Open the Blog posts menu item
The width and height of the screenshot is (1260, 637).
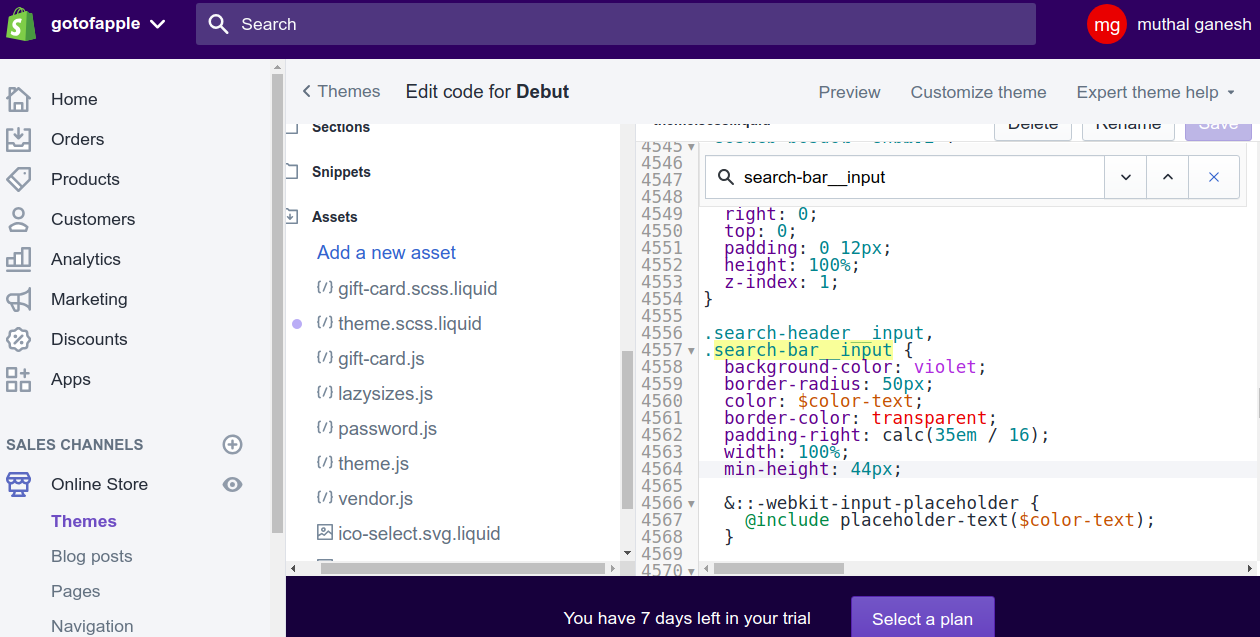click(x=91, y=556)
